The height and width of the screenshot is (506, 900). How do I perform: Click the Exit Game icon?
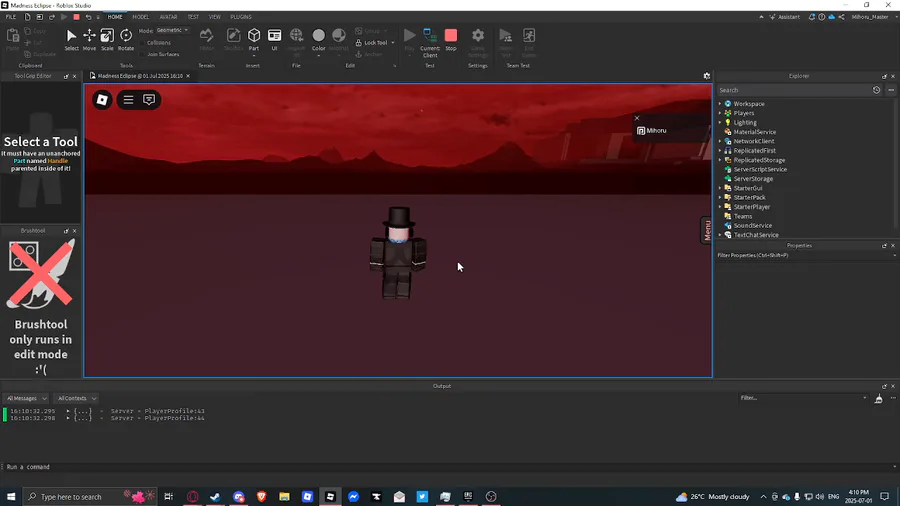click(529, 41)
